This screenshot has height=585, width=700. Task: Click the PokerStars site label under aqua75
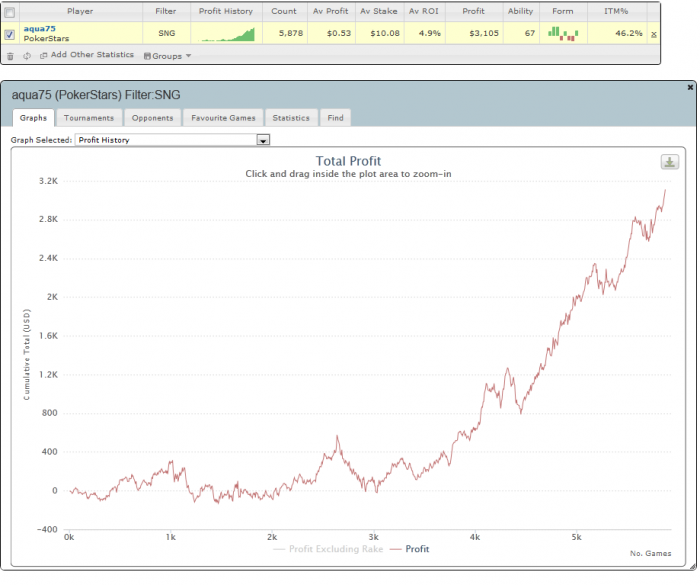[46, 39]
